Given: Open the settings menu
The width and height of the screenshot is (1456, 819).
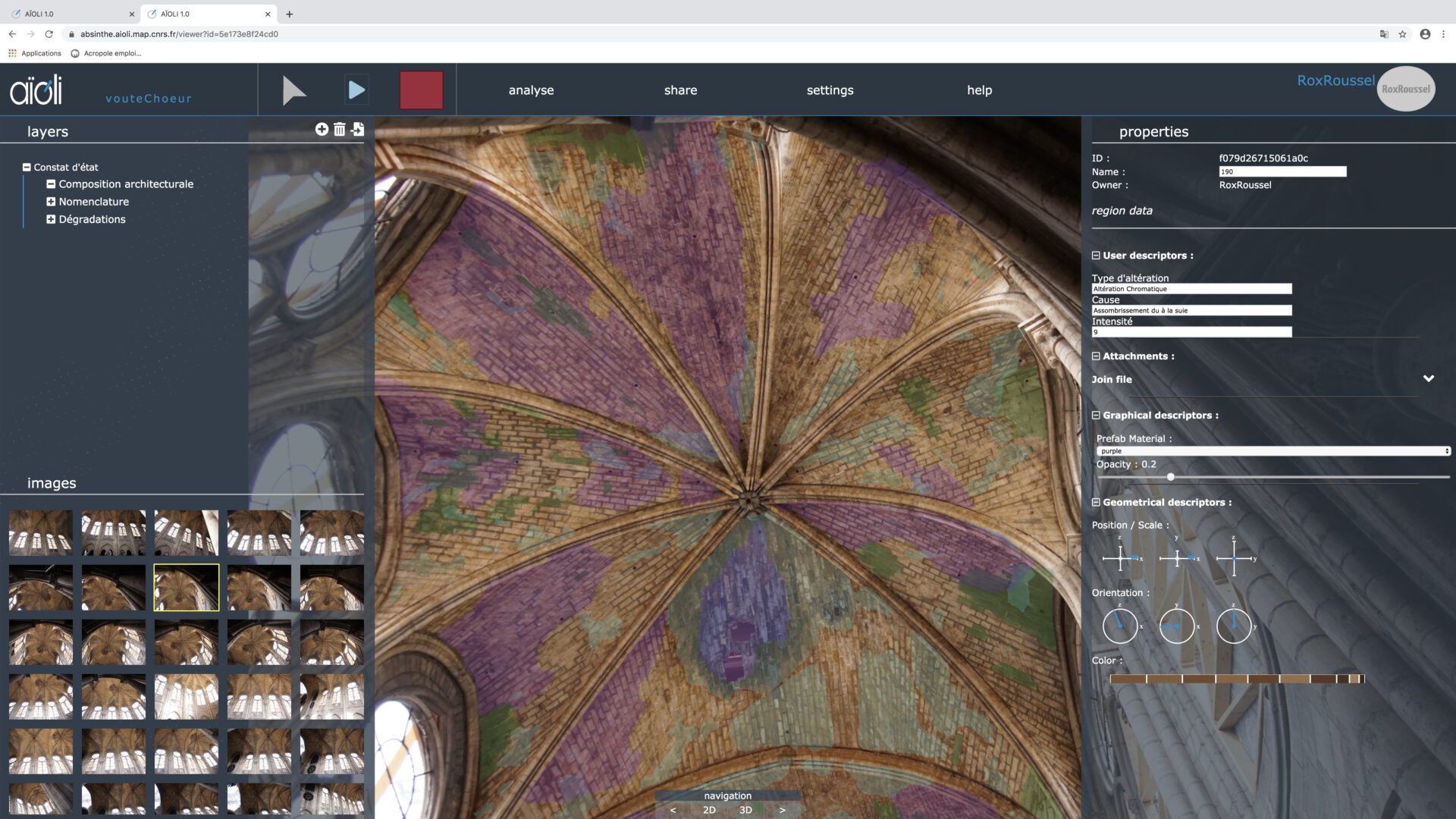Looking at the screenshot, I should pyautogui.click(x=830, y=90).
